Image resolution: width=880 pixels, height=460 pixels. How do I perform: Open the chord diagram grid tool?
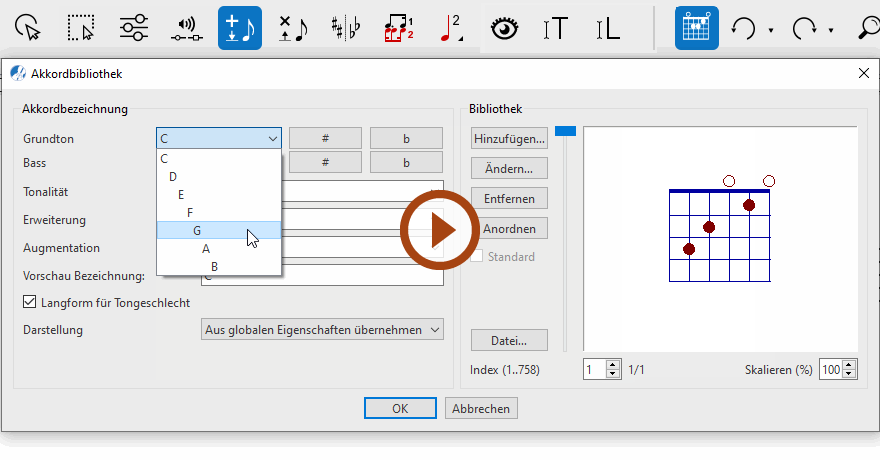[x=696, y=28]
